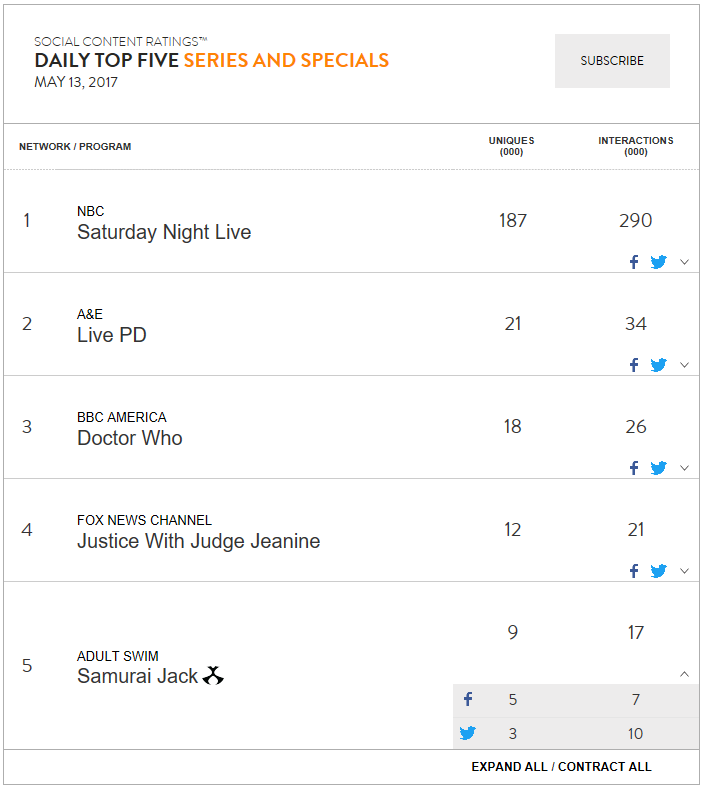Collapse Samurai Jack details chevron
This screenshot has height=789, width=703.
(684, 674)
